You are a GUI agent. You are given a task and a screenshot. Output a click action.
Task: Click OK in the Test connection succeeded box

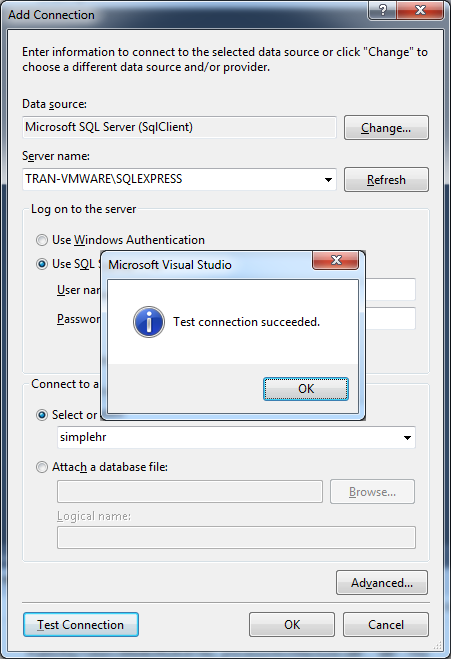(x=306, y=389)
